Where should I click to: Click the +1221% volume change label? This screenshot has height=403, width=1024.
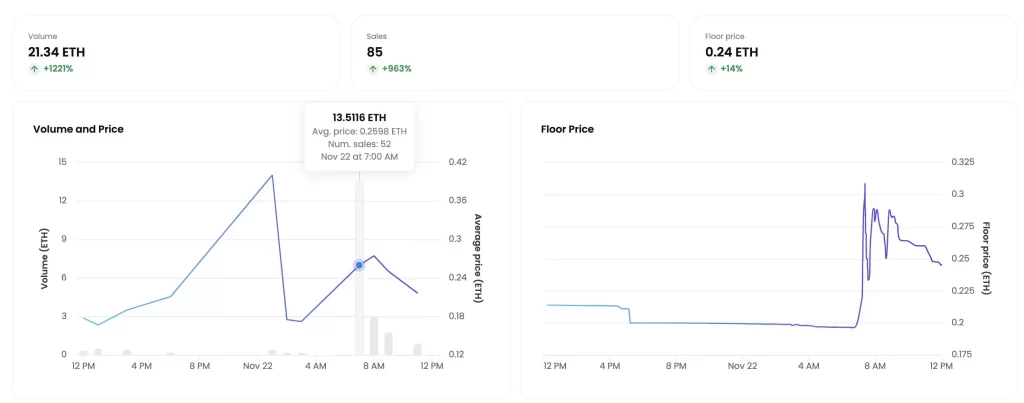[x=57, y=69]
